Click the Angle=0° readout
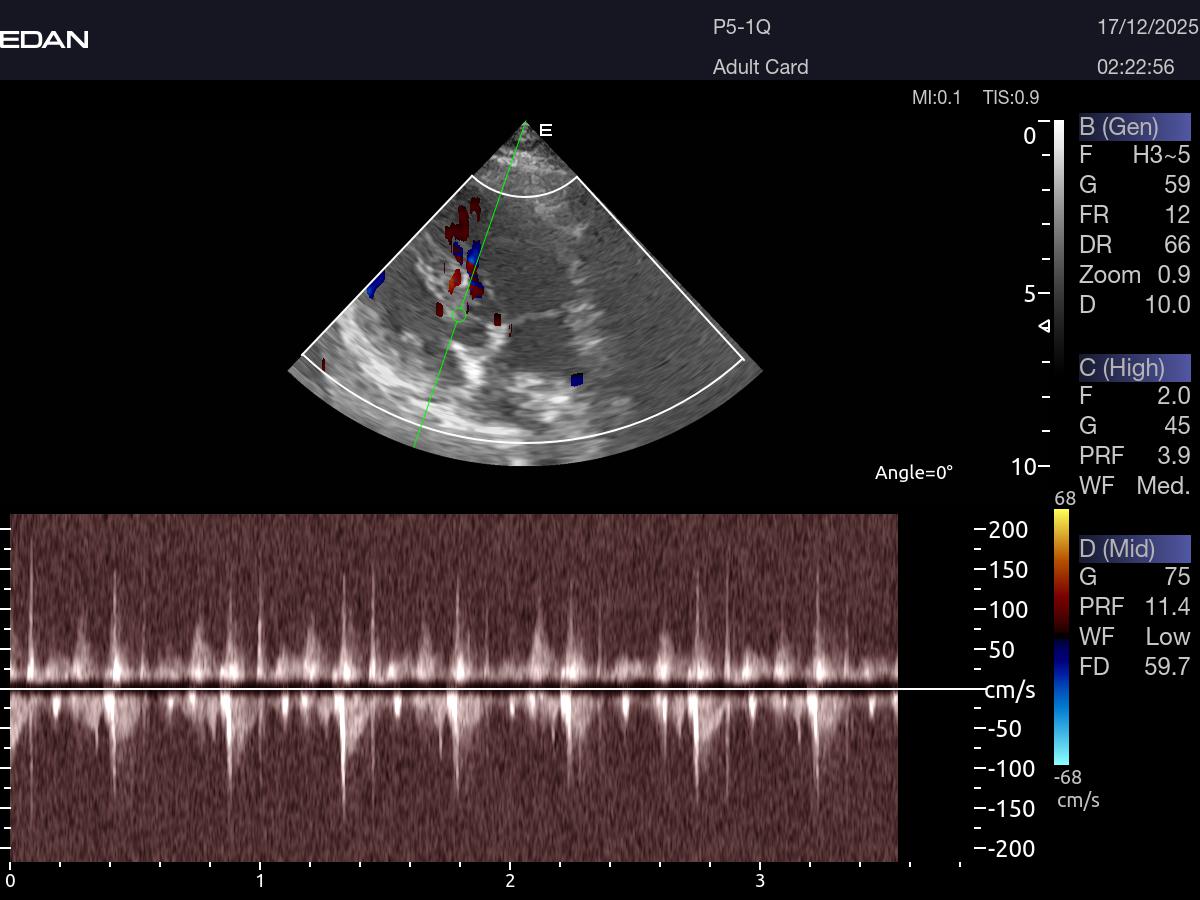1200x900 pixels. [914, 472]
